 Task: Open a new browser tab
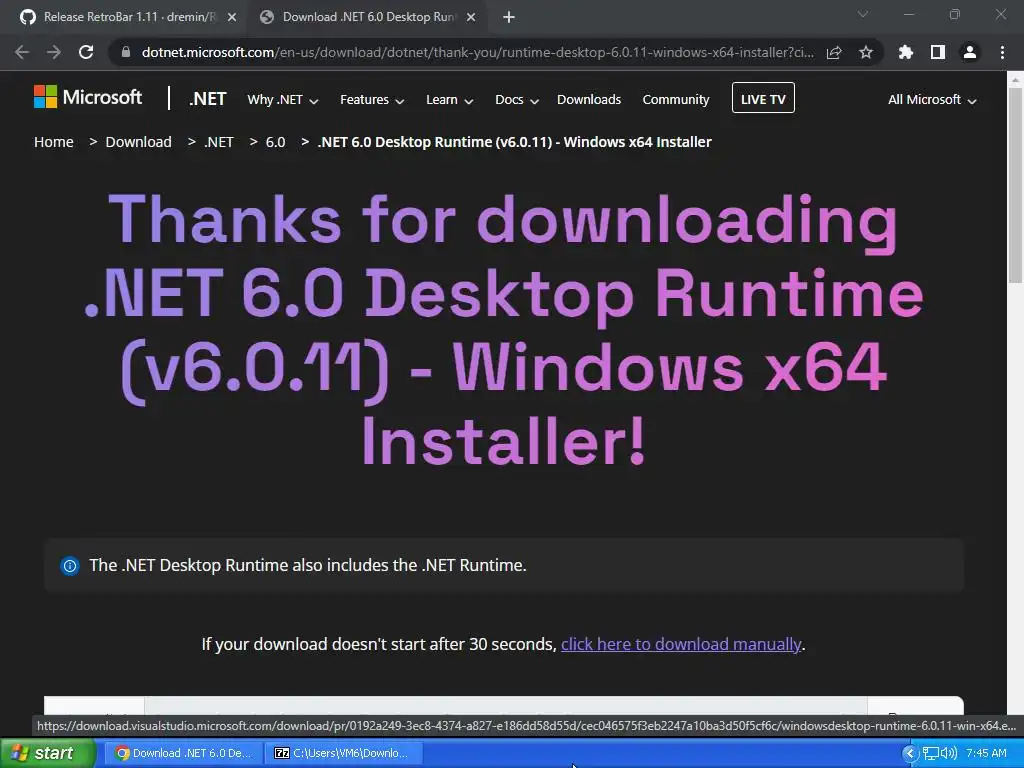[x=509, y=18]
